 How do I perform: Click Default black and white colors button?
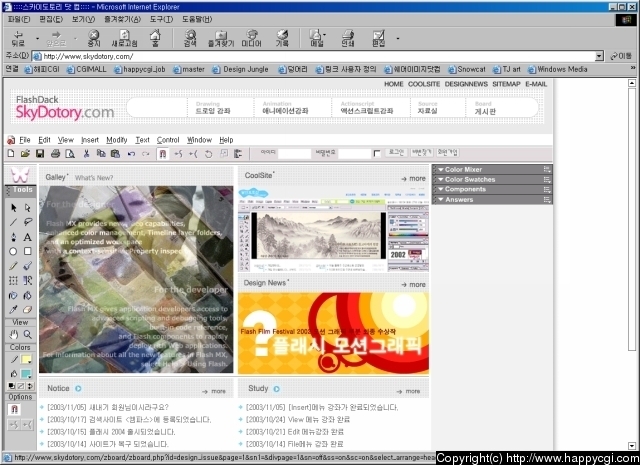11,386
